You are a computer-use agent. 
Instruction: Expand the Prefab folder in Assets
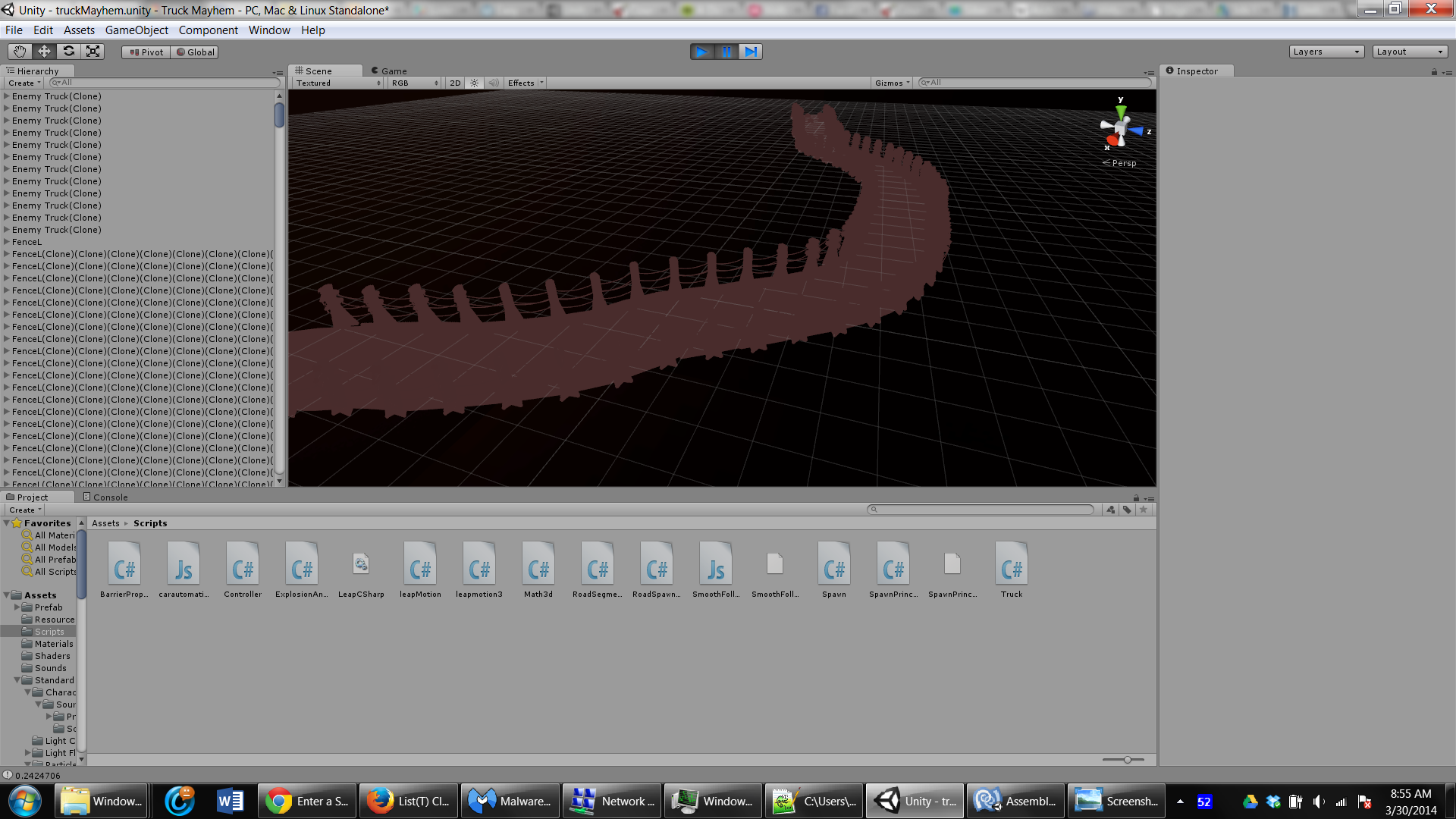[x=17, y=607]
